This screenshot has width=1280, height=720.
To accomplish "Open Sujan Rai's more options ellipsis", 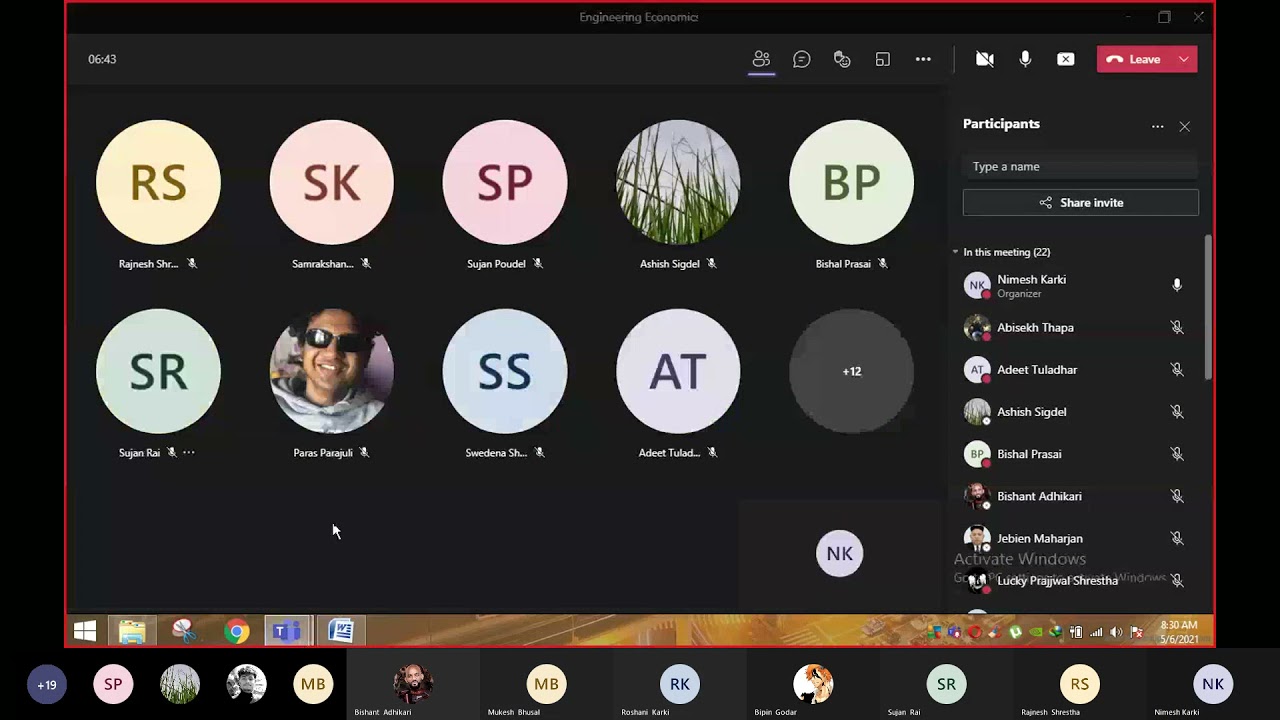I will 189,453.
